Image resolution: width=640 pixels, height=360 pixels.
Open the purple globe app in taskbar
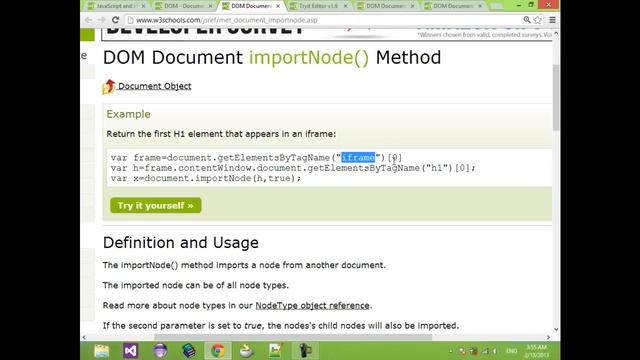coord(160,351)
